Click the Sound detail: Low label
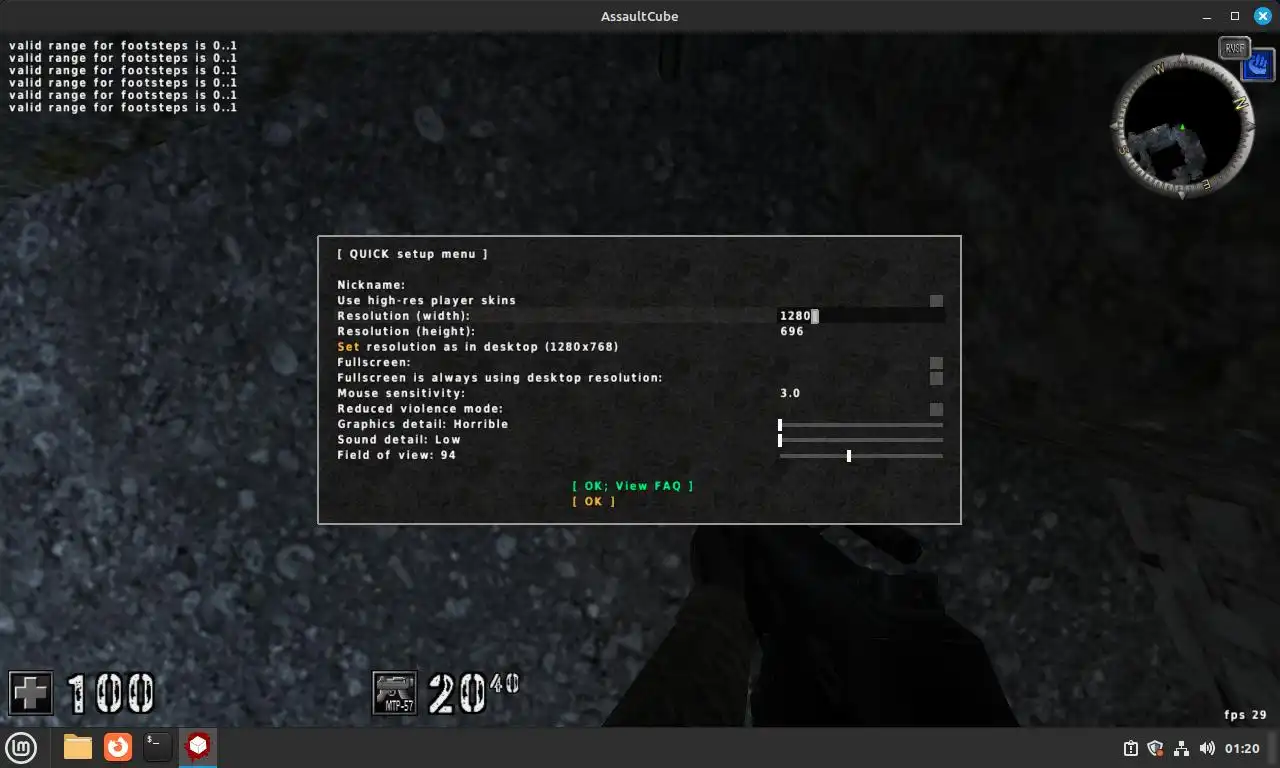Screen dimensions: 1280x768 coord(399,440)
